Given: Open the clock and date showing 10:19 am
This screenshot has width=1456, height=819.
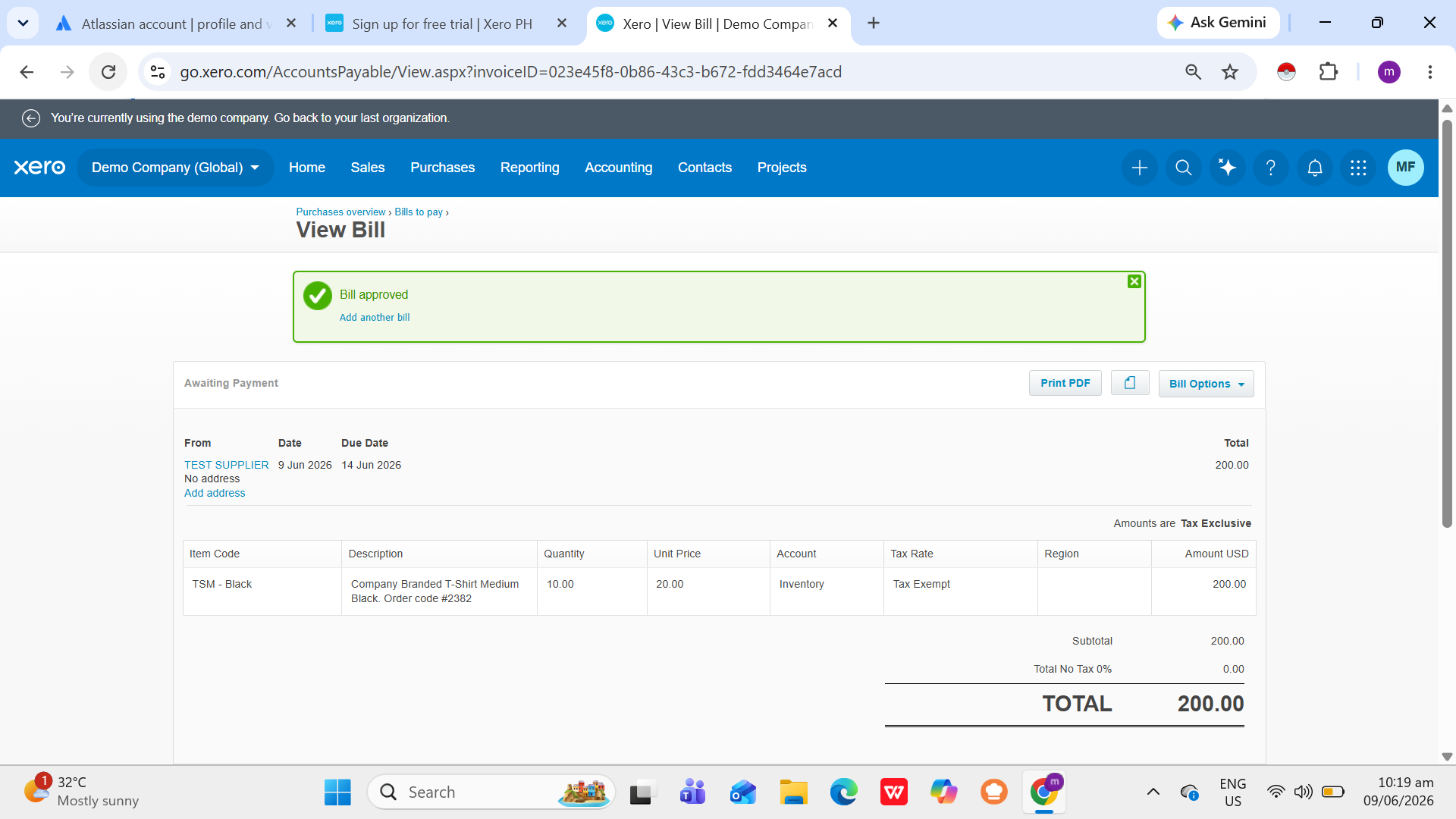Looking at the screenshot, I should [x=1398, y=792].
